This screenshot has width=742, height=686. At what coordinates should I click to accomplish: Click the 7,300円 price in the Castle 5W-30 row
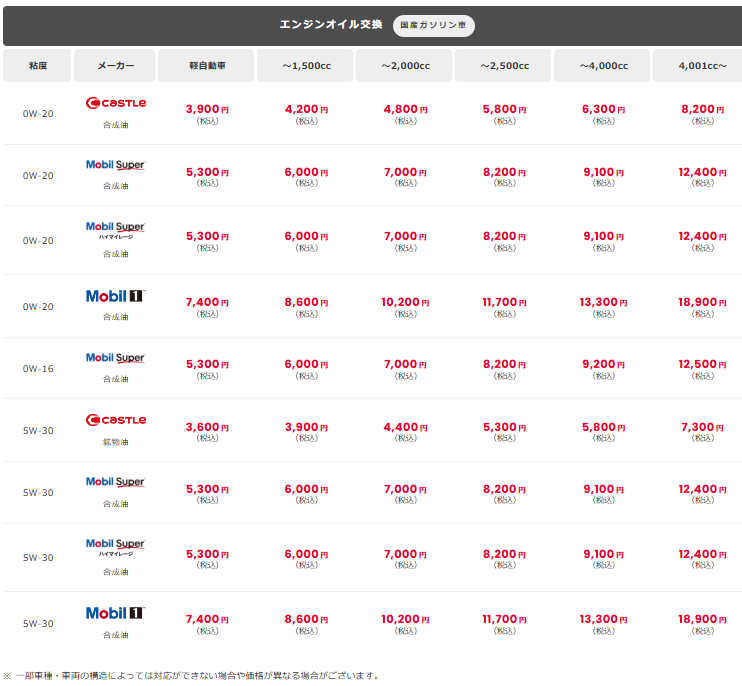[702, 427]
